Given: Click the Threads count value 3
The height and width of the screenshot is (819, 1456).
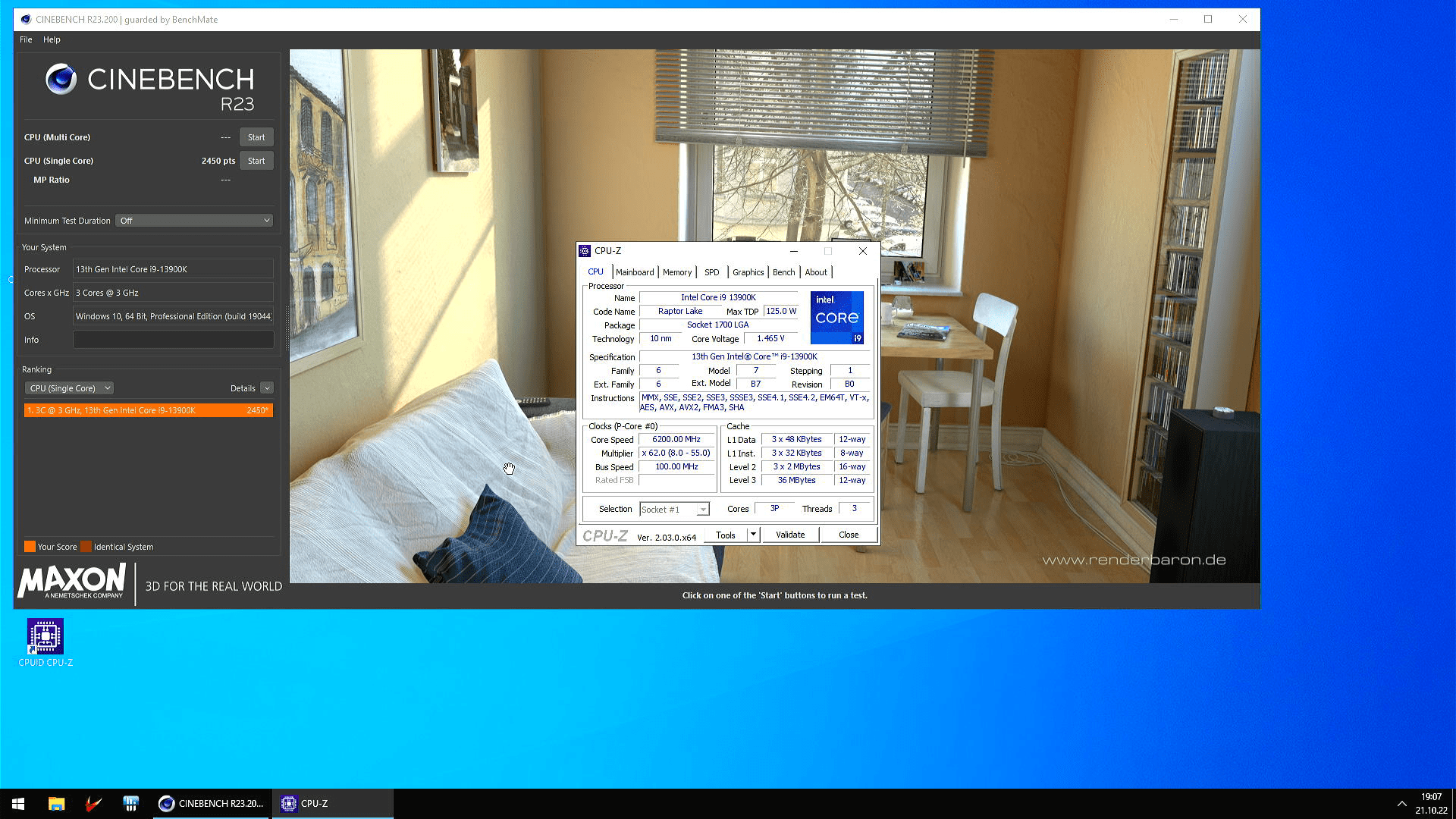Looking at the screenshot, I should click(854, 509).
